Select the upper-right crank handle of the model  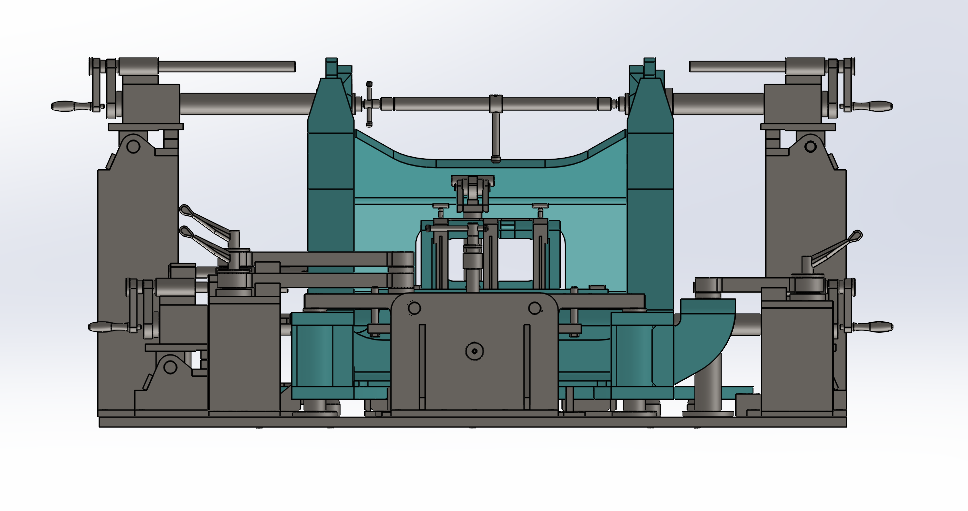tap(872, 107)
